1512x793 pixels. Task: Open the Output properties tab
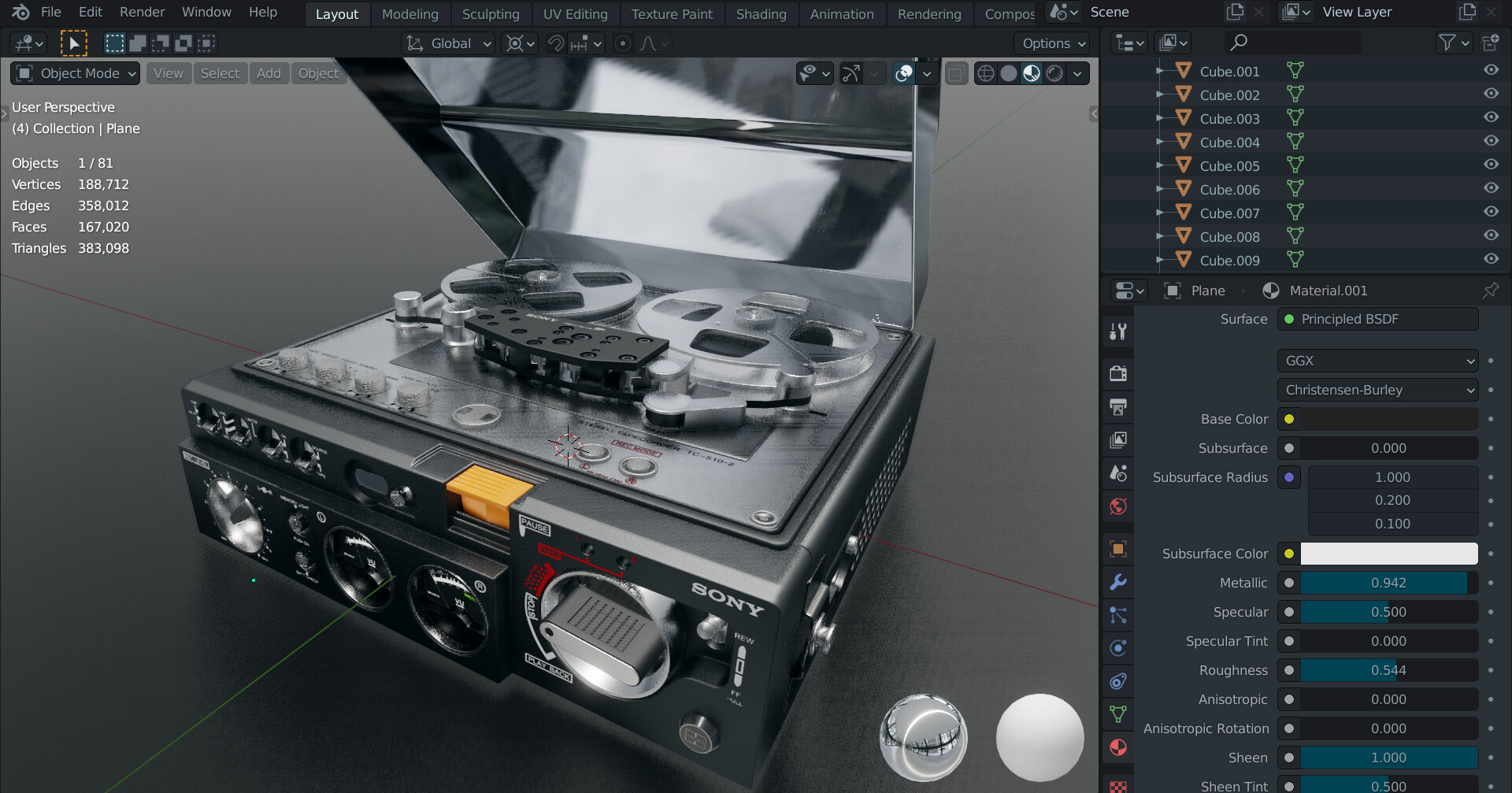pyautogui.click(x=1117, y=406)
